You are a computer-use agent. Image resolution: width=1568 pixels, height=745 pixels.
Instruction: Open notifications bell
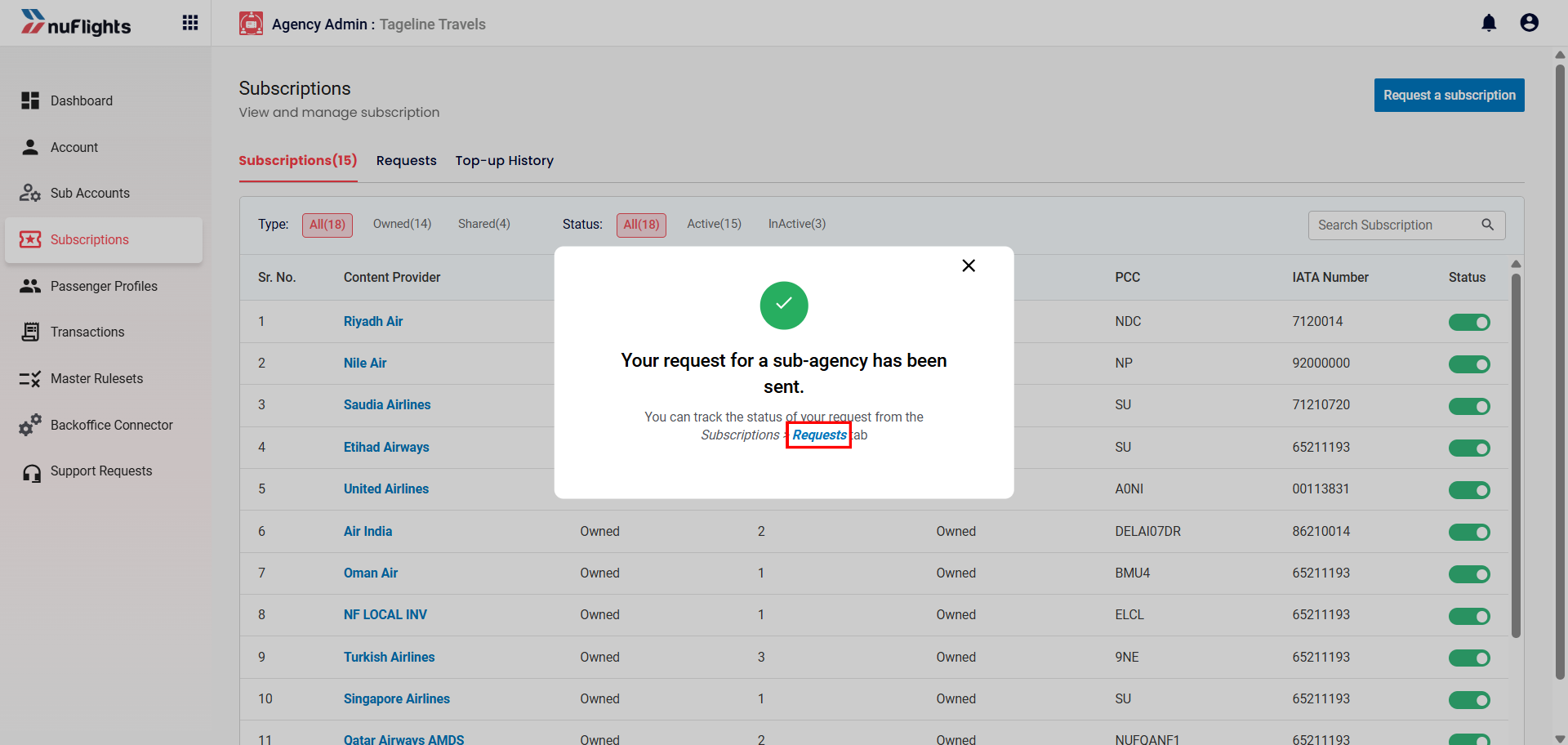point(1489,23)
